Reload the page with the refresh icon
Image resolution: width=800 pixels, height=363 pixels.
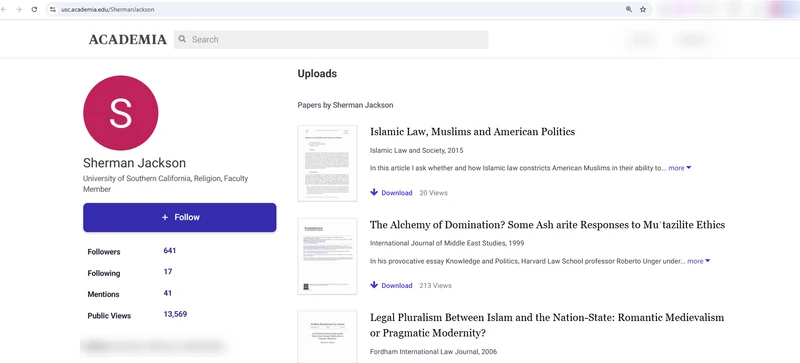point(34,9)
